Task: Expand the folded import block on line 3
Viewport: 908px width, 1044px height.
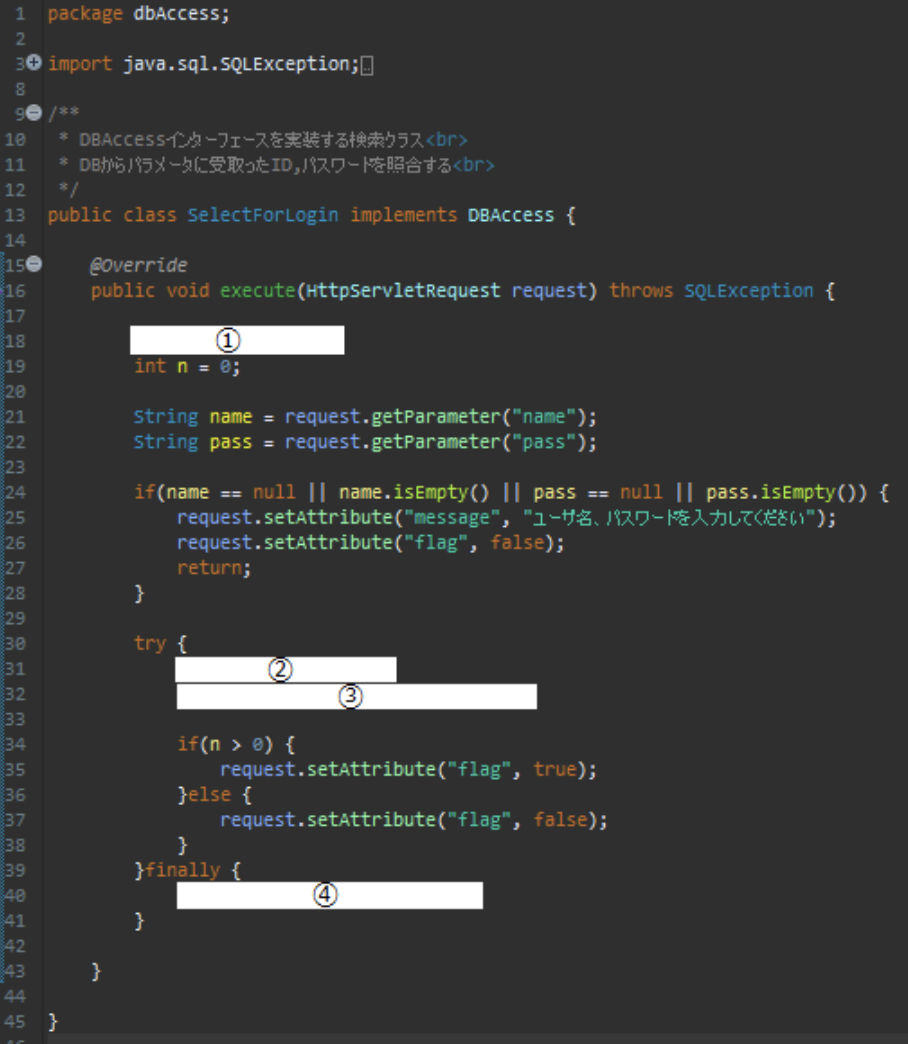Action: click(34, 63)
